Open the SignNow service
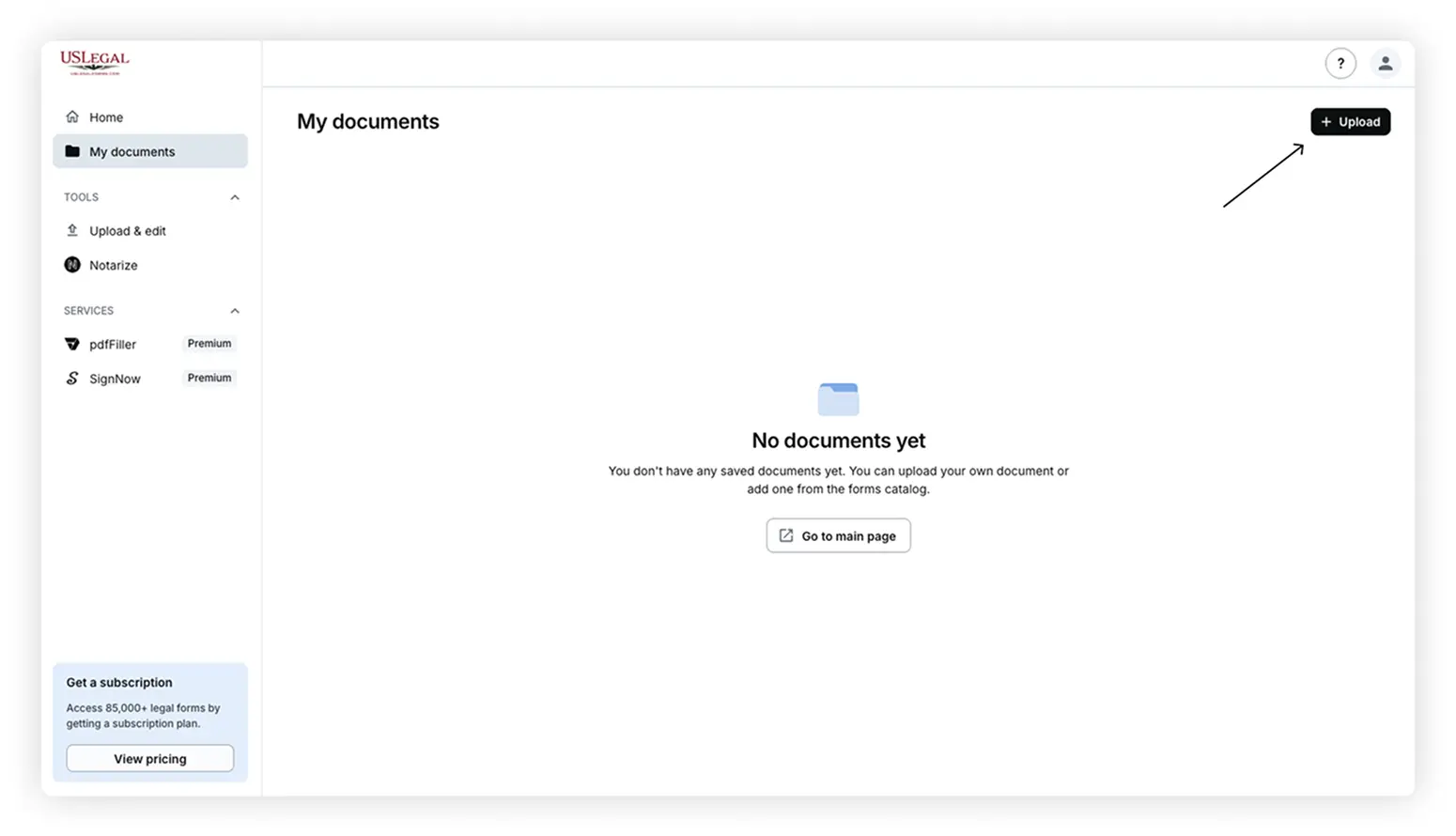The image size is (1456, 836). (x=114, y=378)
